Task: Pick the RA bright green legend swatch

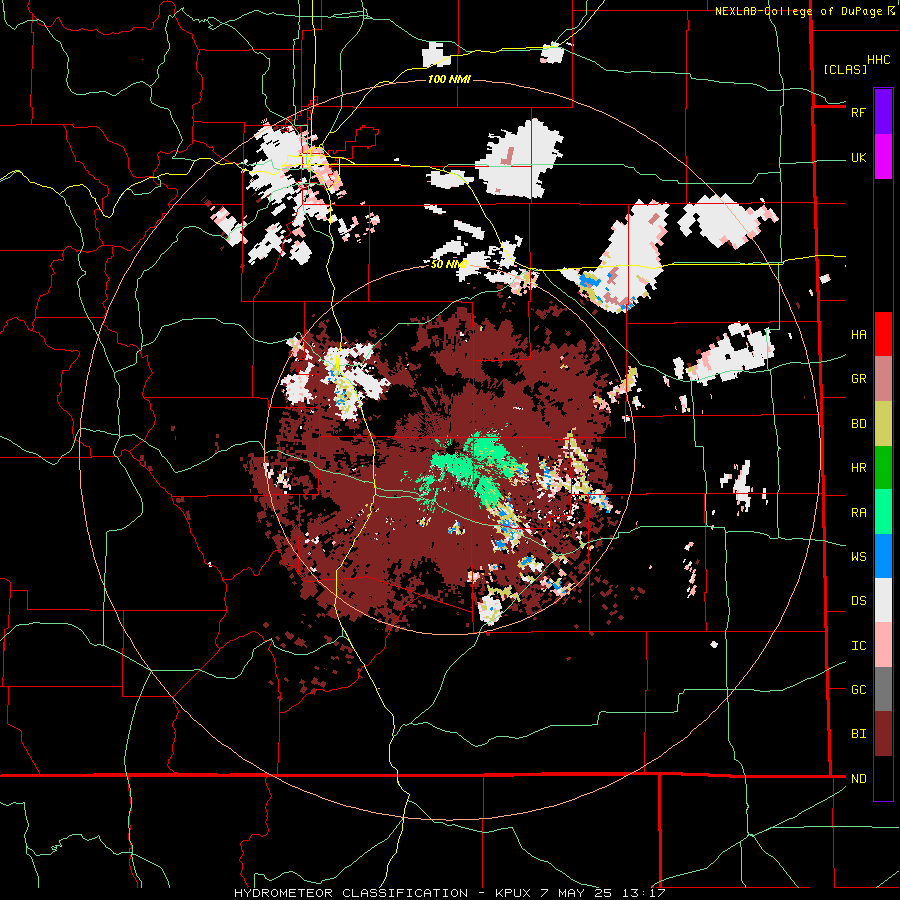Action: [x=883, y=512]
